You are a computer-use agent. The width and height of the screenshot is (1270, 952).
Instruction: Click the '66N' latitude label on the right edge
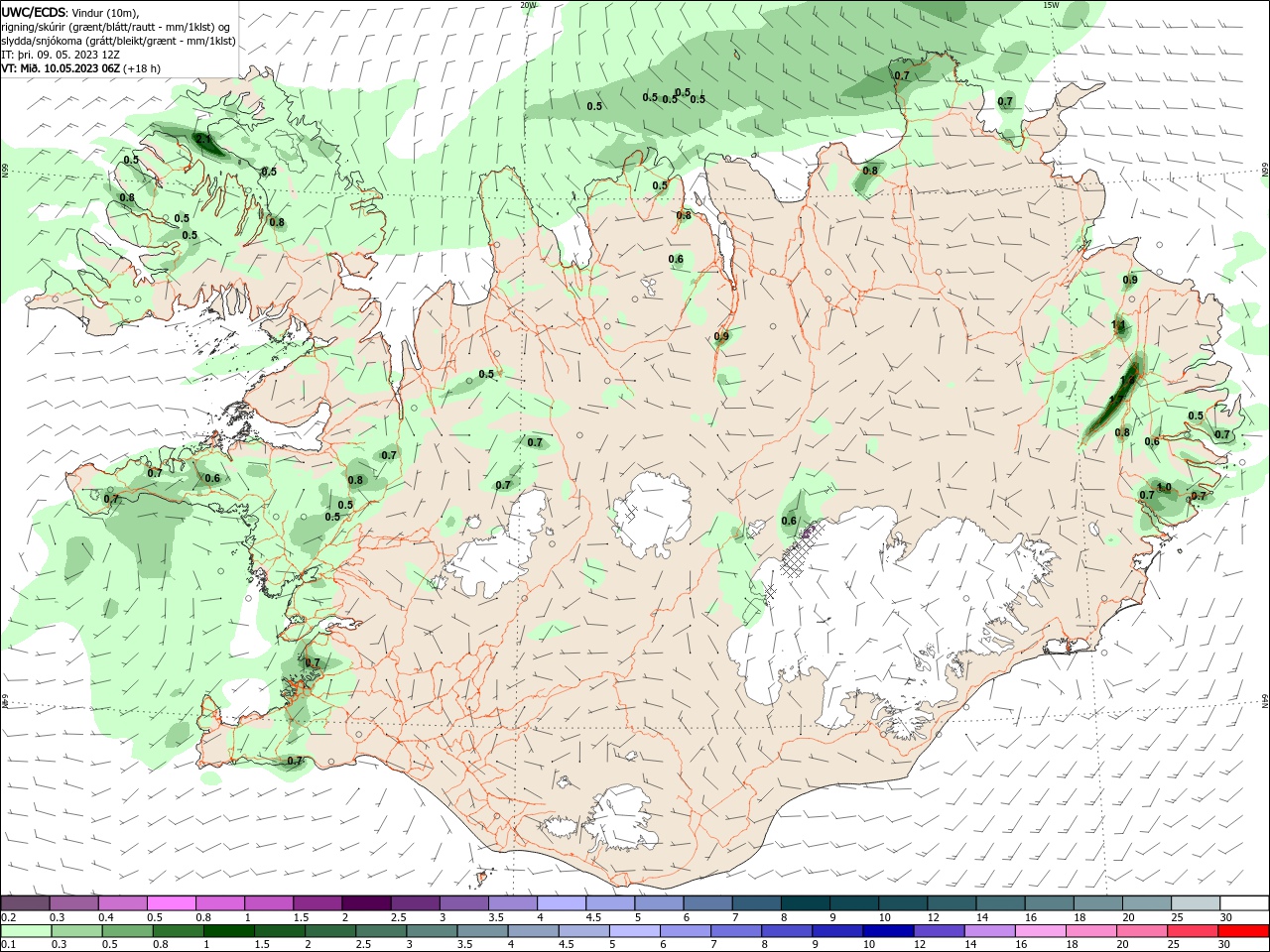1265,171
